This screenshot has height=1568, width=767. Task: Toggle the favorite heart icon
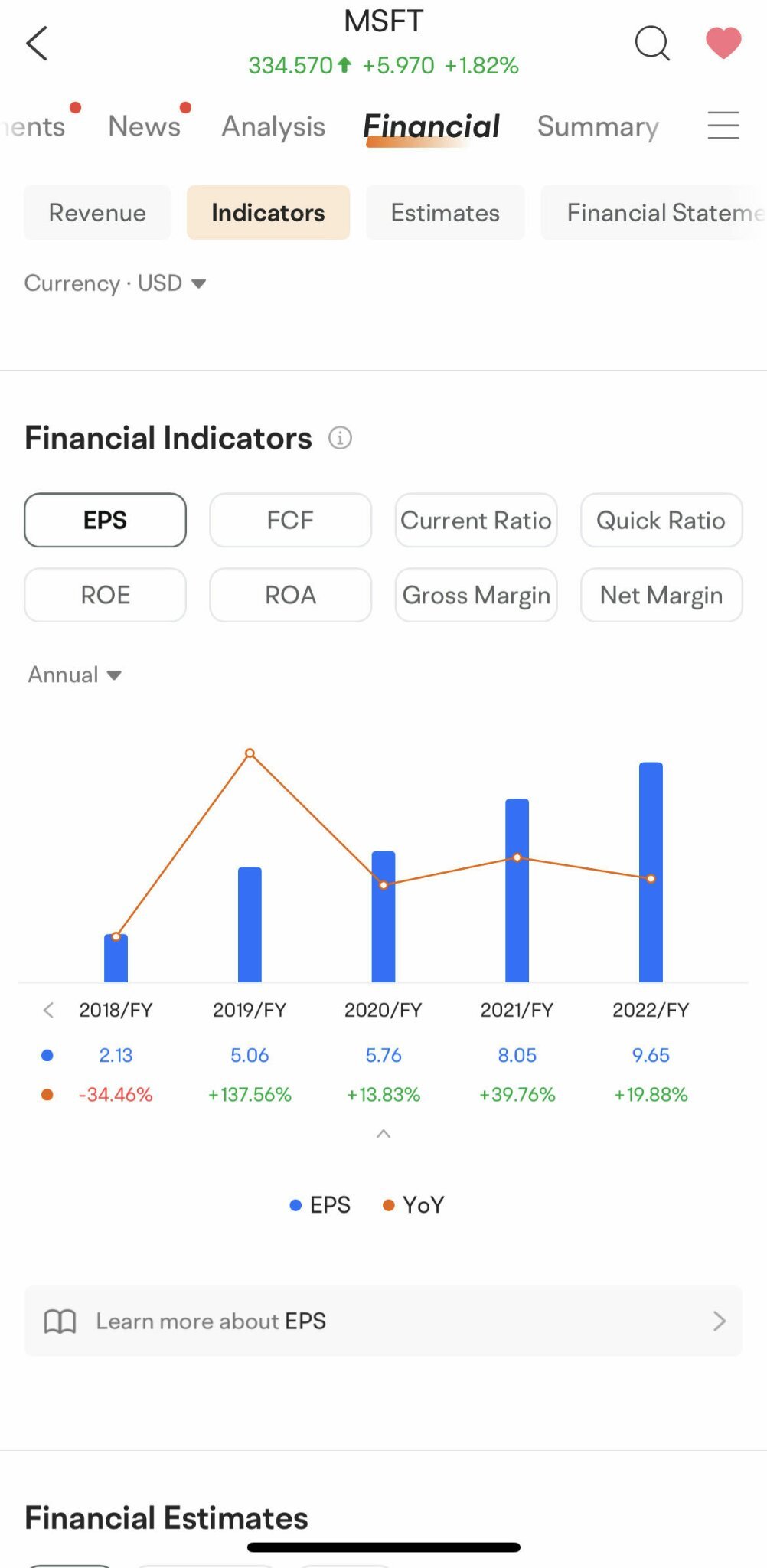pos(723,43)
